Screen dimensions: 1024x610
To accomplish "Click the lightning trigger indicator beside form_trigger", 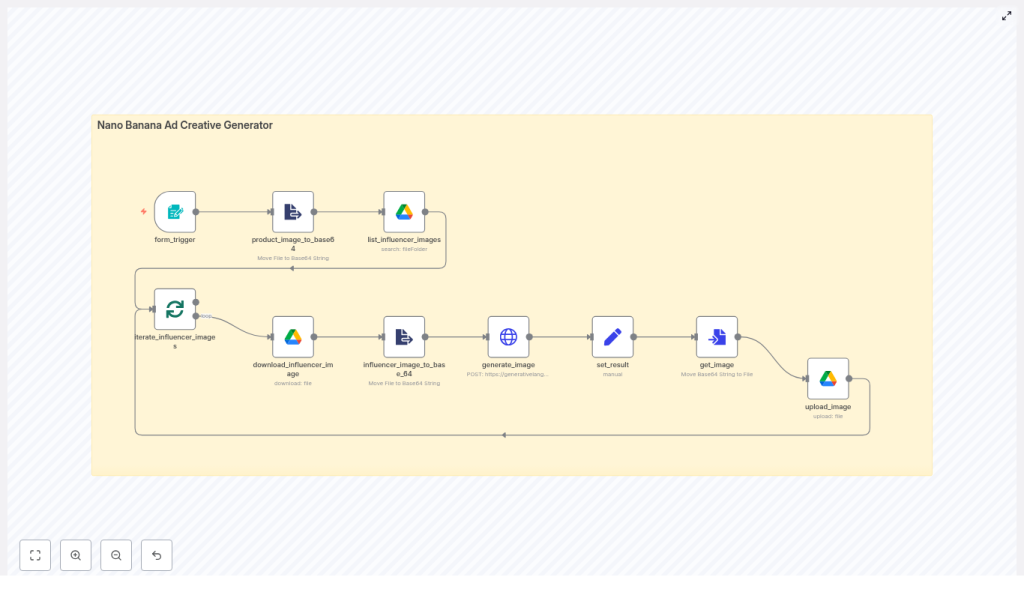I will pos(144,212).
